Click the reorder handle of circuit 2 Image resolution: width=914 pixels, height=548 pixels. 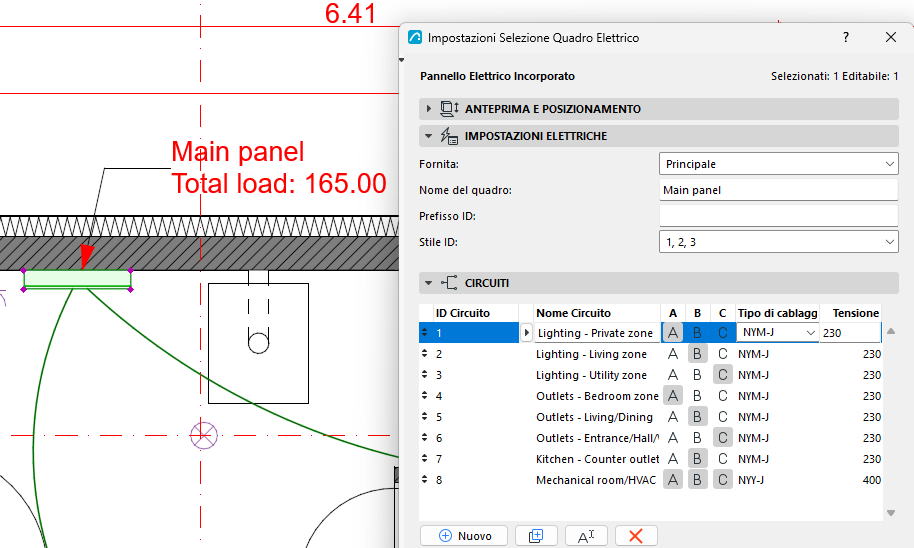424,353
